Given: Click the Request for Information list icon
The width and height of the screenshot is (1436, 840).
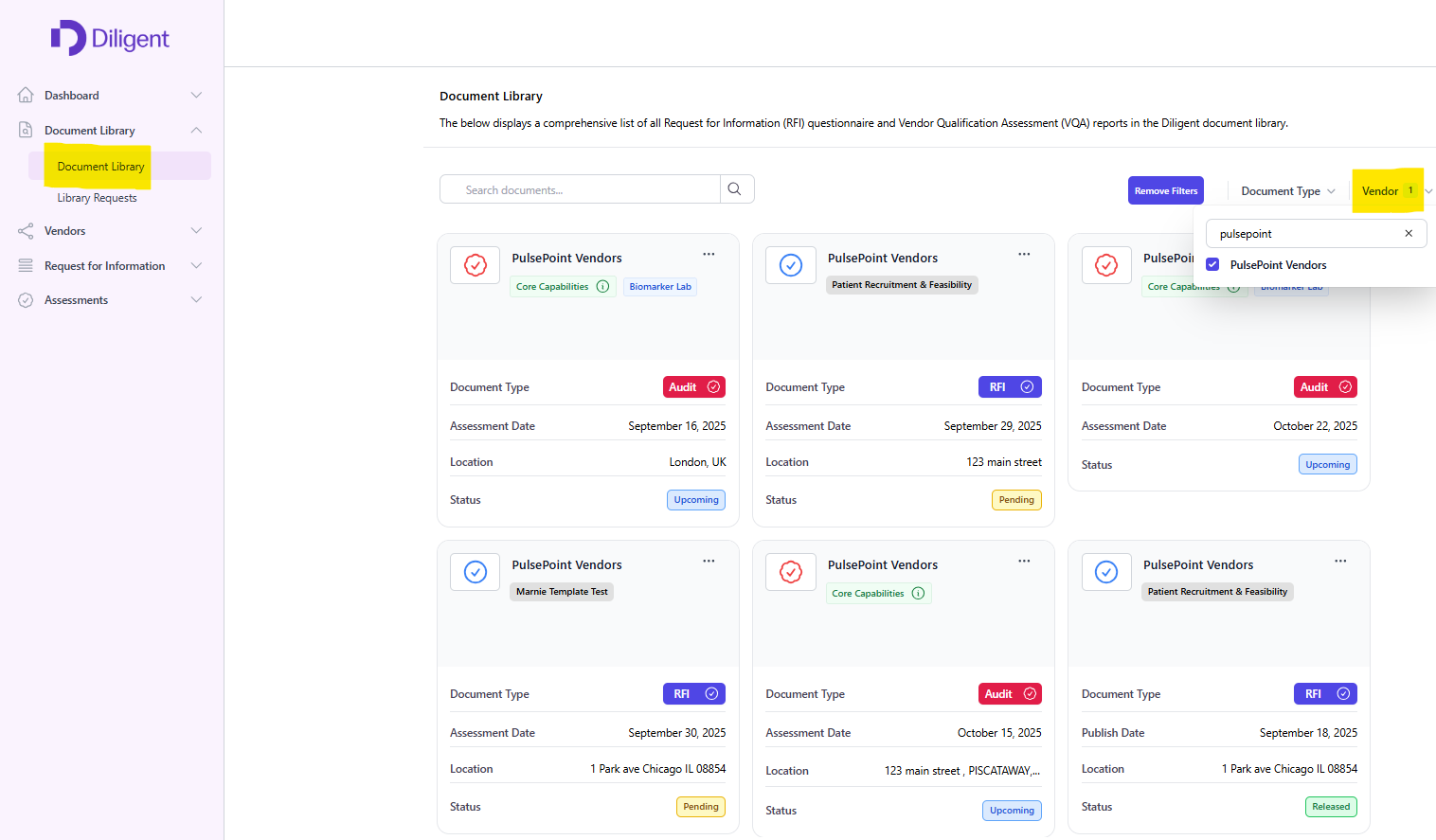Looking at the screenshot, I should tap(26, 265).
